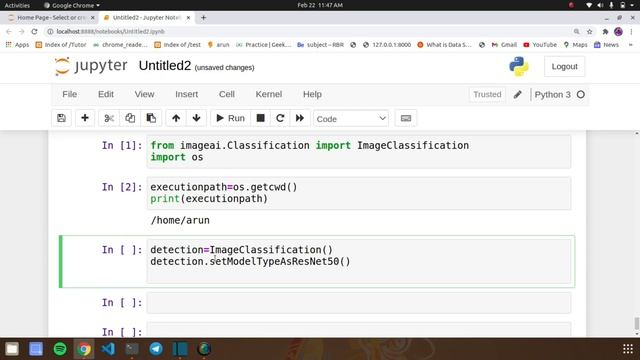Open the 'Index of /Tutor' bookmark
The width and height of the screenshot is (640, 360).
click(60, 45)
